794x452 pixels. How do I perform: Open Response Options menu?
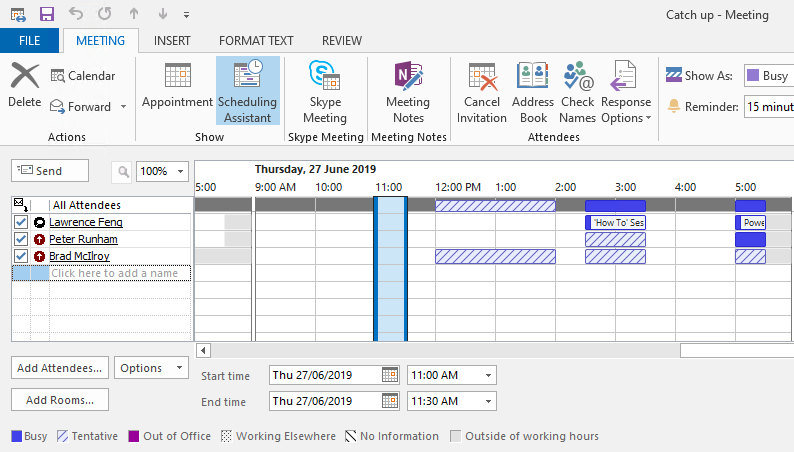(x=626, y=91)
